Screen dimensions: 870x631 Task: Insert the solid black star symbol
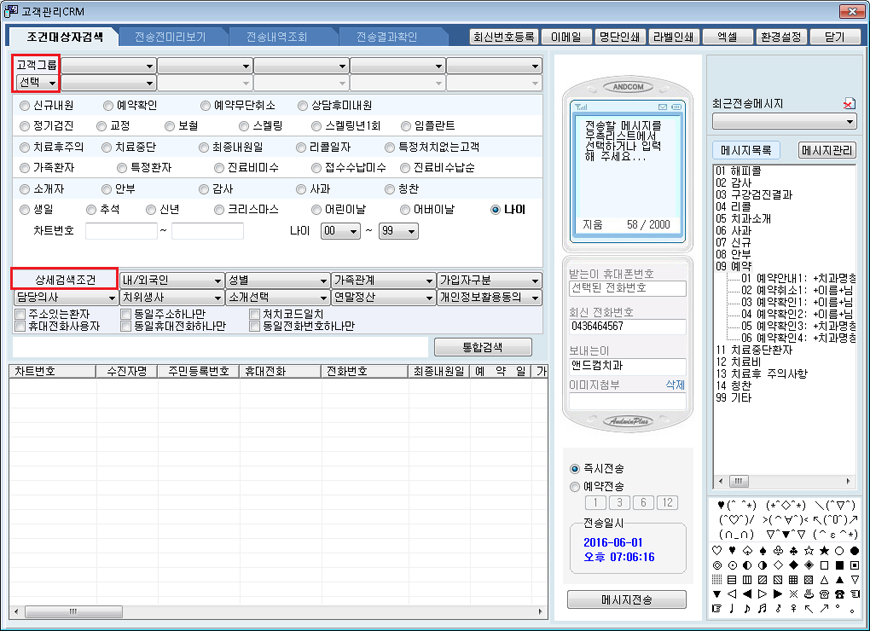coord(824,551)
